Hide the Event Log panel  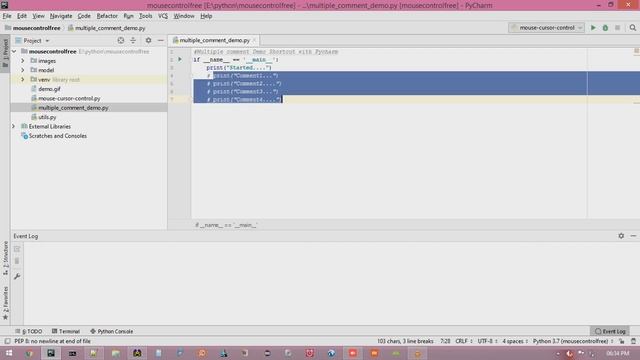pyautogui.click(x=633, y=236)
